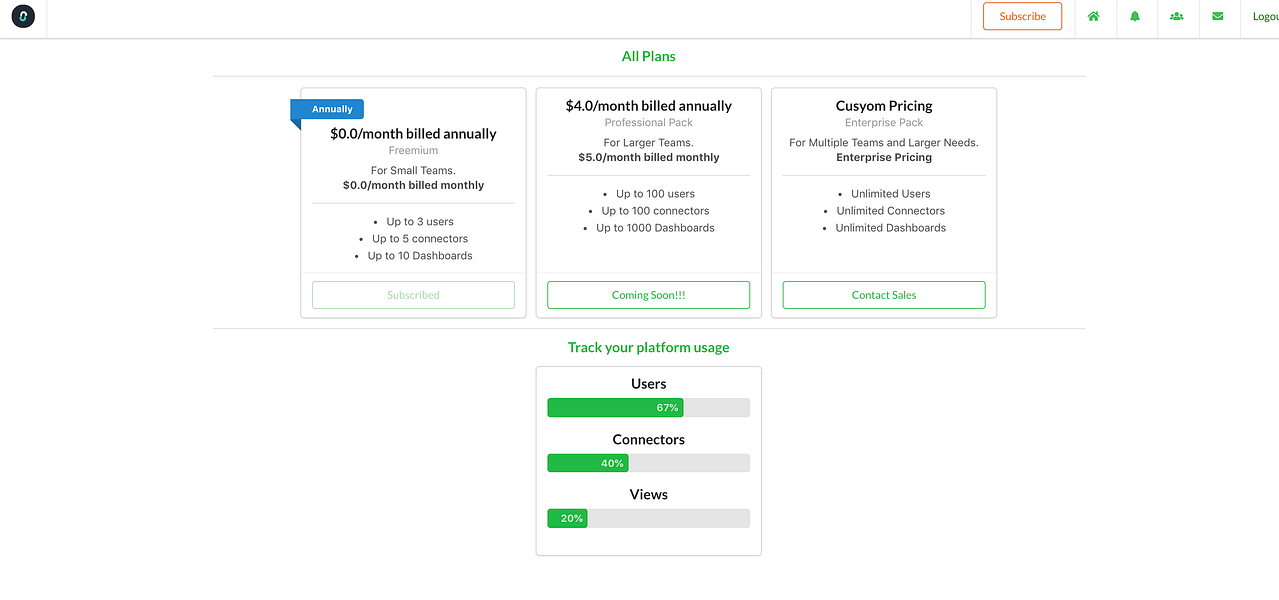Select the Cusyom Pricing plan title
Image resolution: width=1279 pixels, height=600 pixels.
(x=884, y=106)
